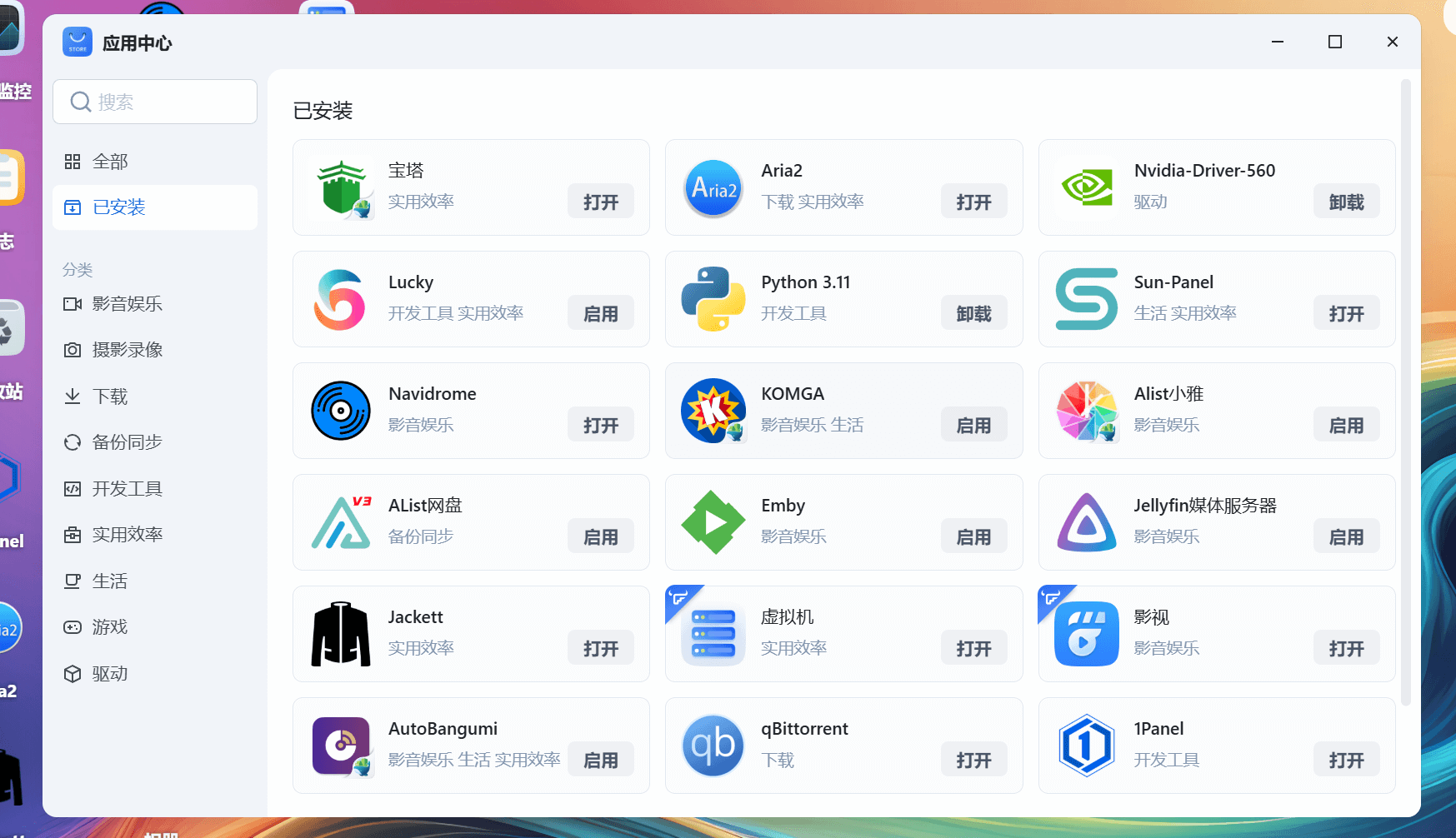
Task: Open the Aria2 app
Action: pos(973,202)
